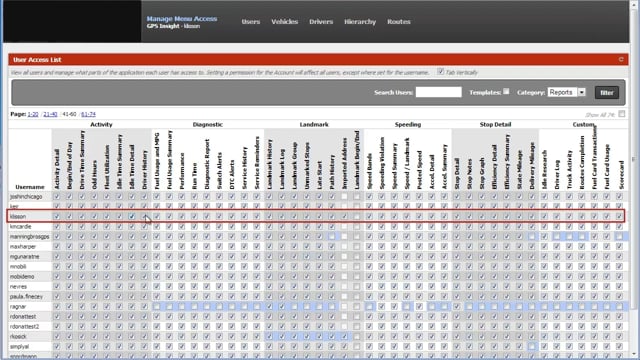Select the paula.finezey username
Screen dimensions: 640x360
pyautogui.click(x=26, y=296)
